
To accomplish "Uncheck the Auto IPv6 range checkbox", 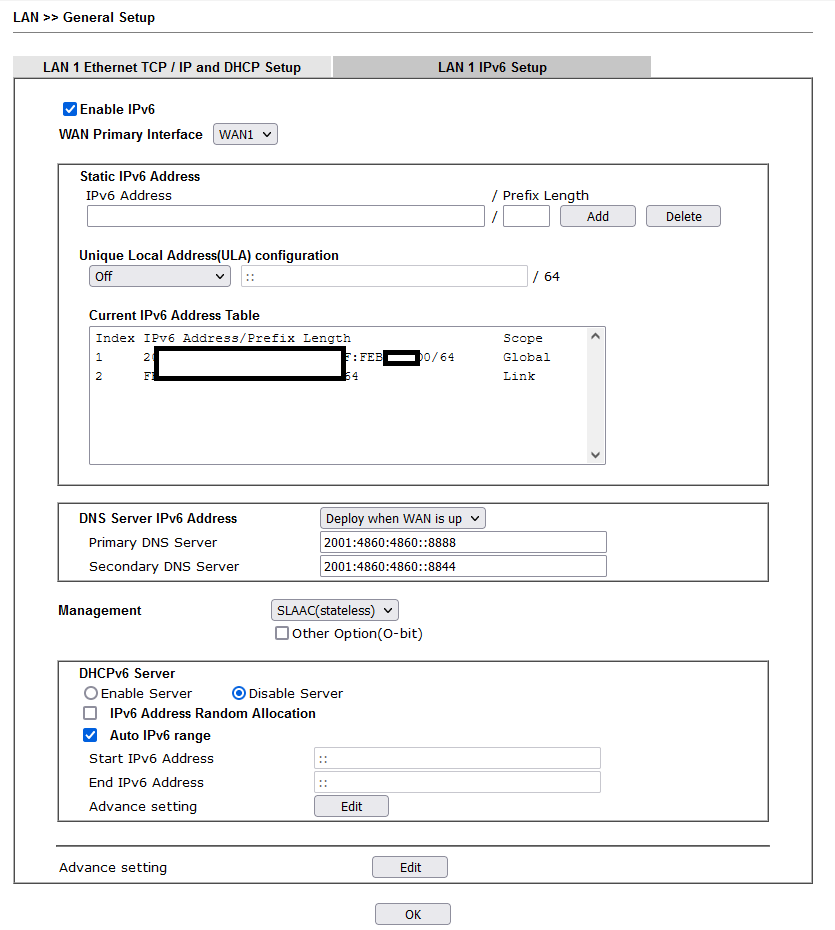I will 90,735.
